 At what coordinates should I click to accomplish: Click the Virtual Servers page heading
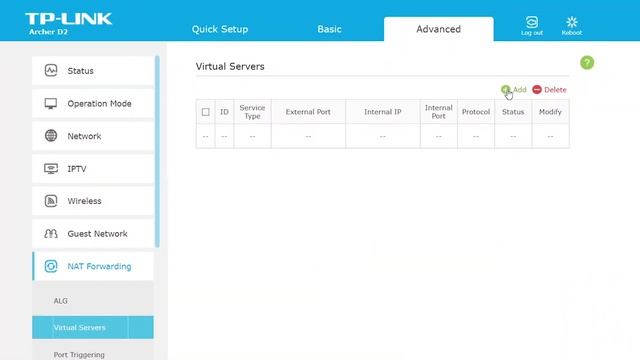coord(230,67)
